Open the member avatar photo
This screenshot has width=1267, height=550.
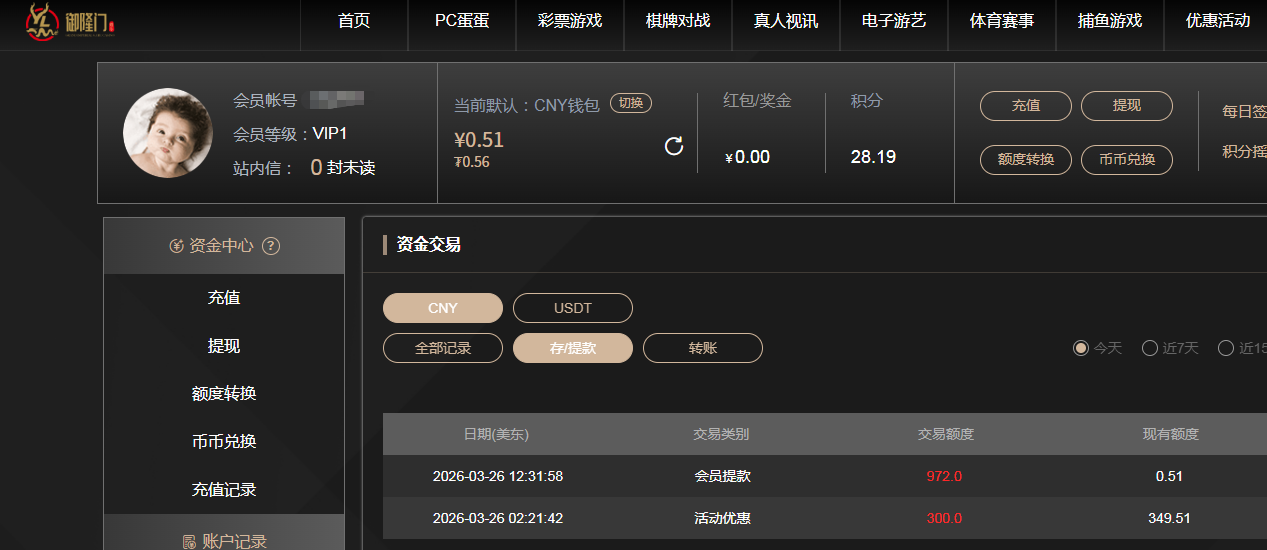click(167, 133)
